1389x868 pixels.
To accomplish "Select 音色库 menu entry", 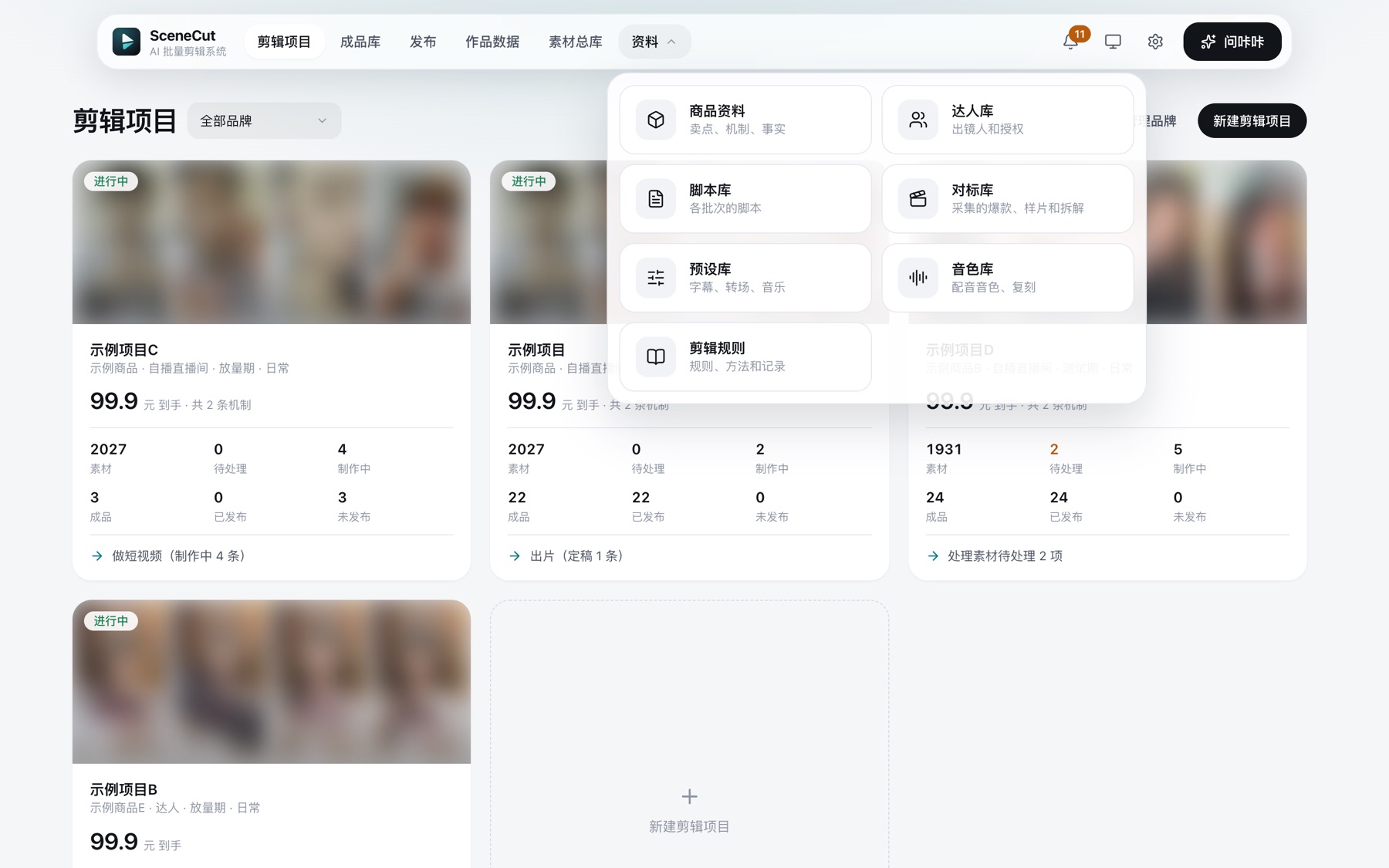I will click(x=1008, y=278).
